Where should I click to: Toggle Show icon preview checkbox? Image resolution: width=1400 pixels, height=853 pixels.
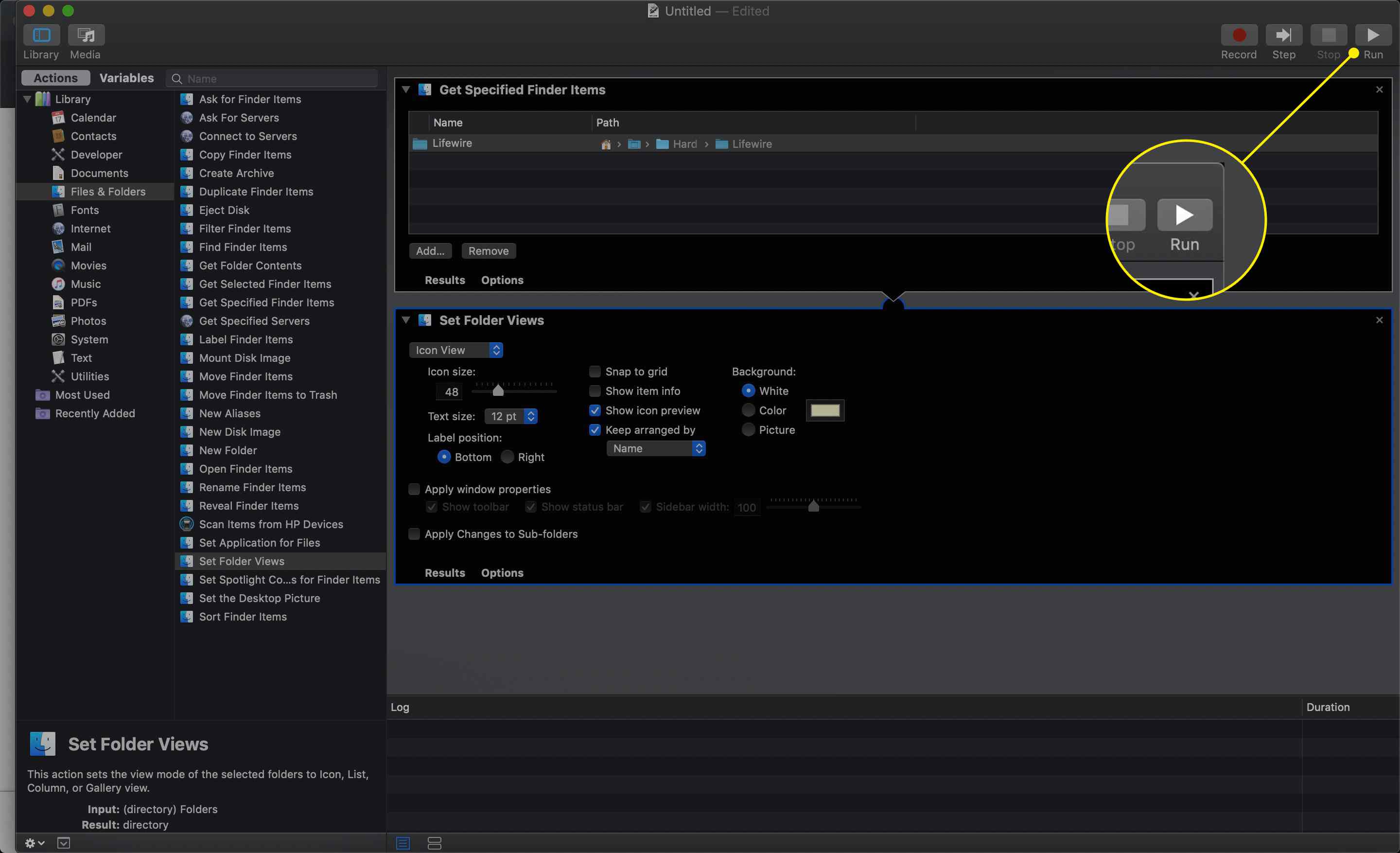(x=593, y=410)
